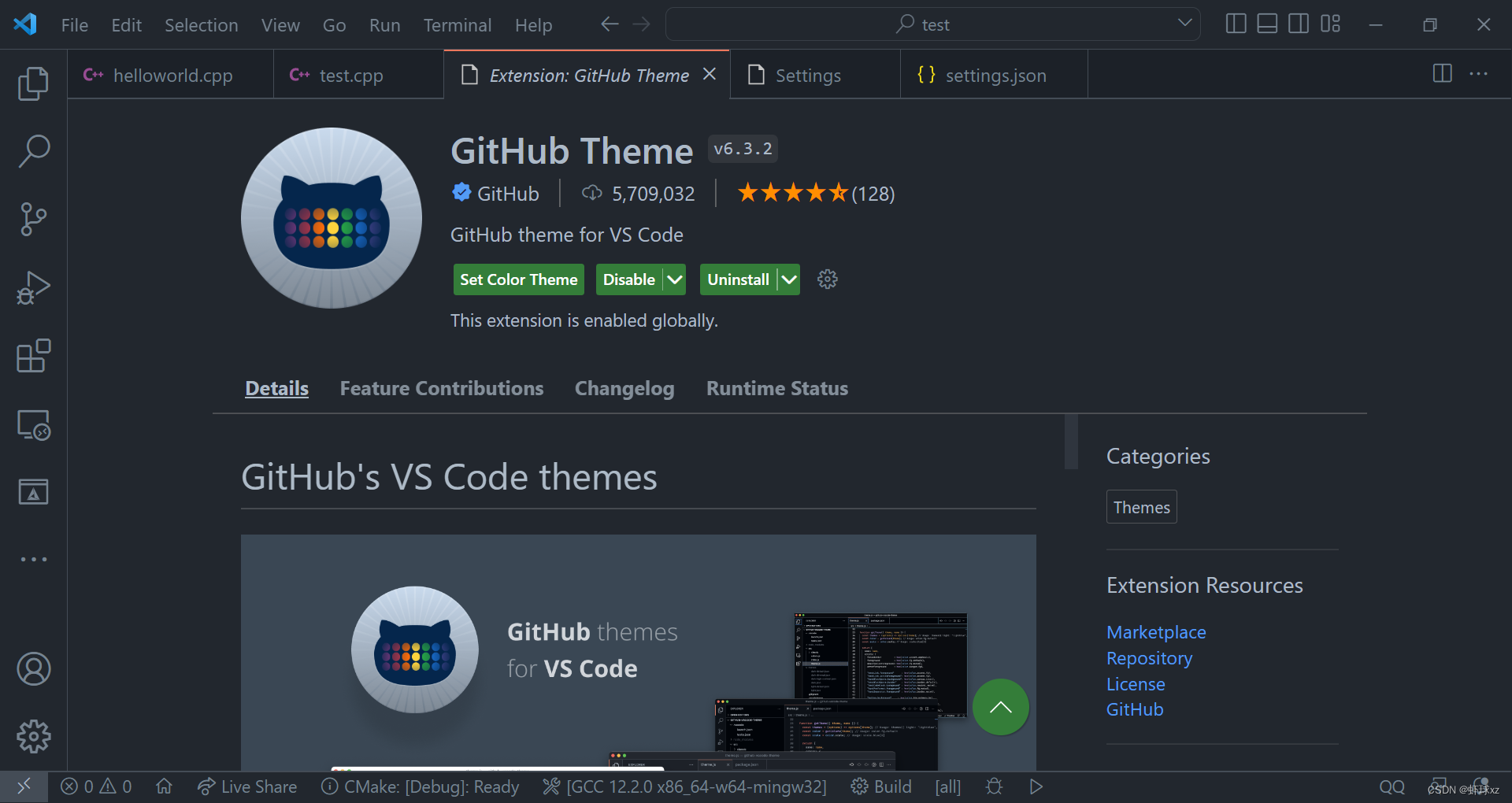Toggle primary side bar visibility

(1236, 24)
